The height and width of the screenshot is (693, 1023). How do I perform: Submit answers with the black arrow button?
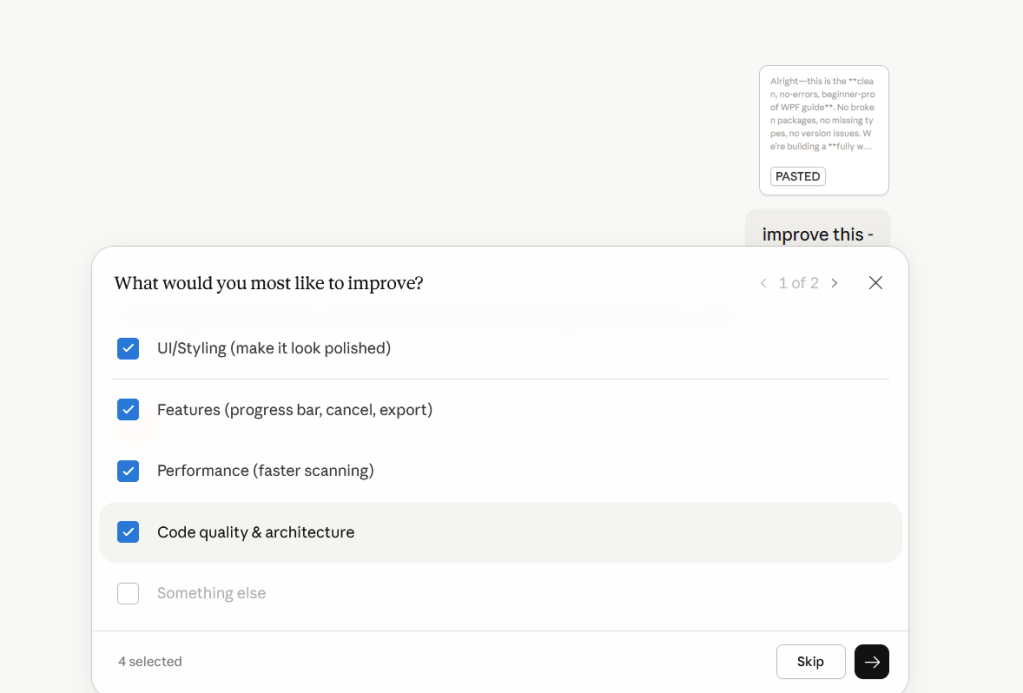pos(871,661)
